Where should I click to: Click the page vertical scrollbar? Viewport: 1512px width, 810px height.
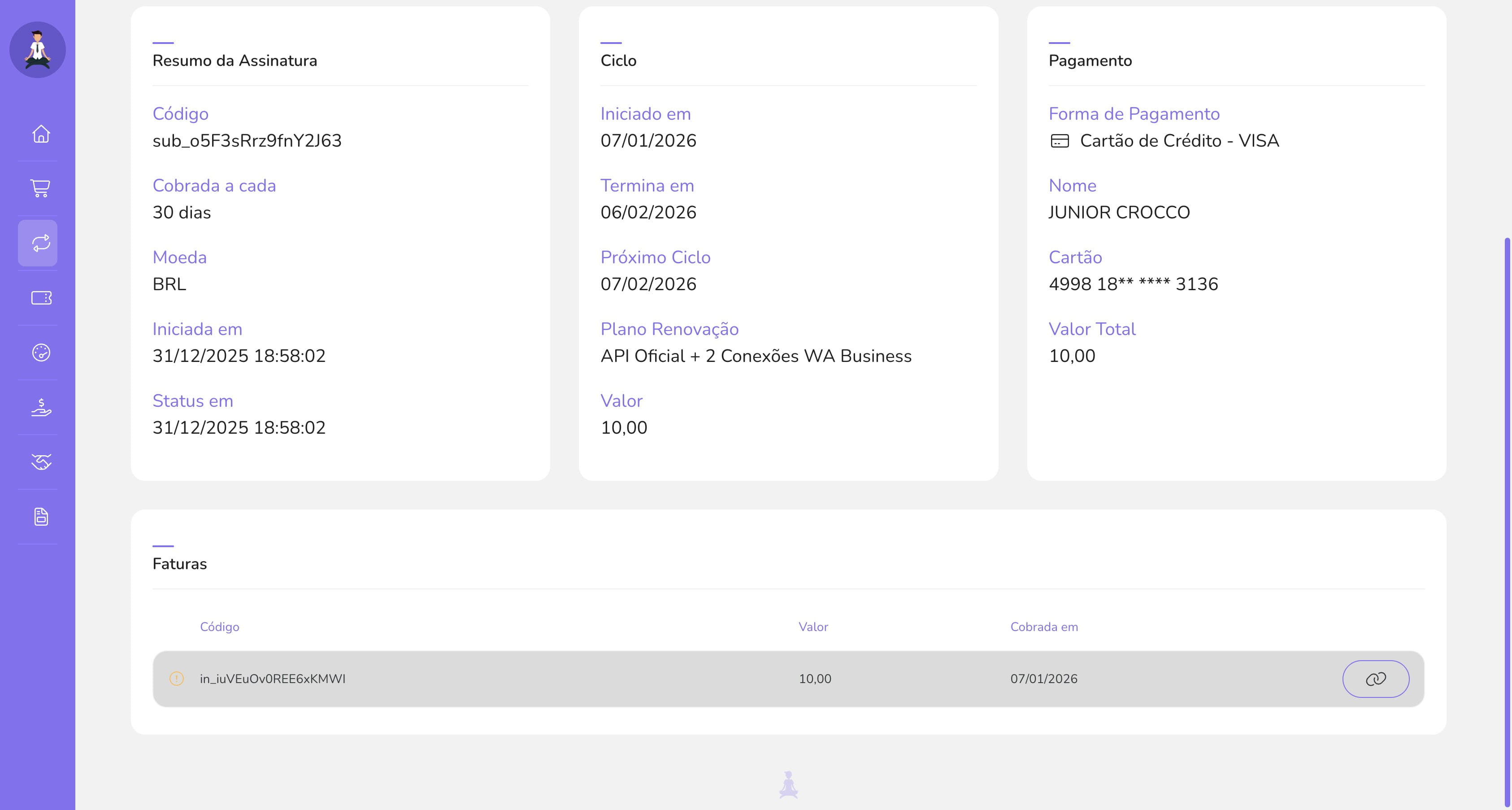[x=1508, y=523]
